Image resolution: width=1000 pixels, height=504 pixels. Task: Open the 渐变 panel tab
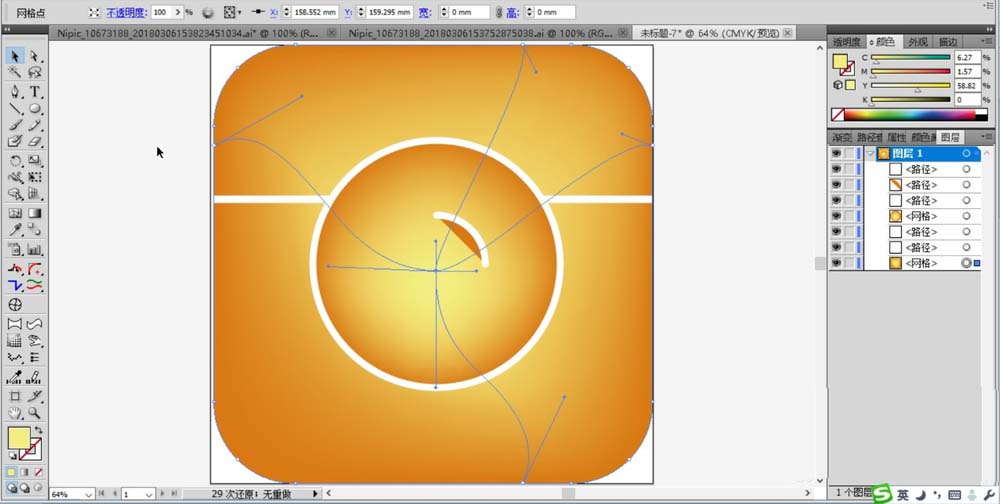point(843,137)
